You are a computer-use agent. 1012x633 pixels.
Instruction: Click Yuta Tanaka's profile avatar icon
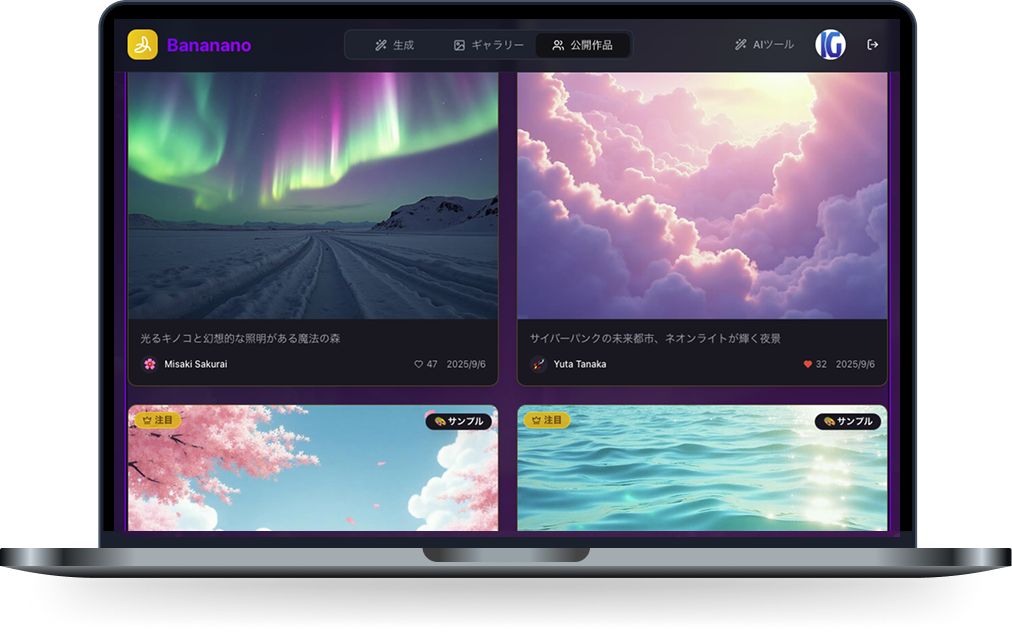tap(537, 364)
